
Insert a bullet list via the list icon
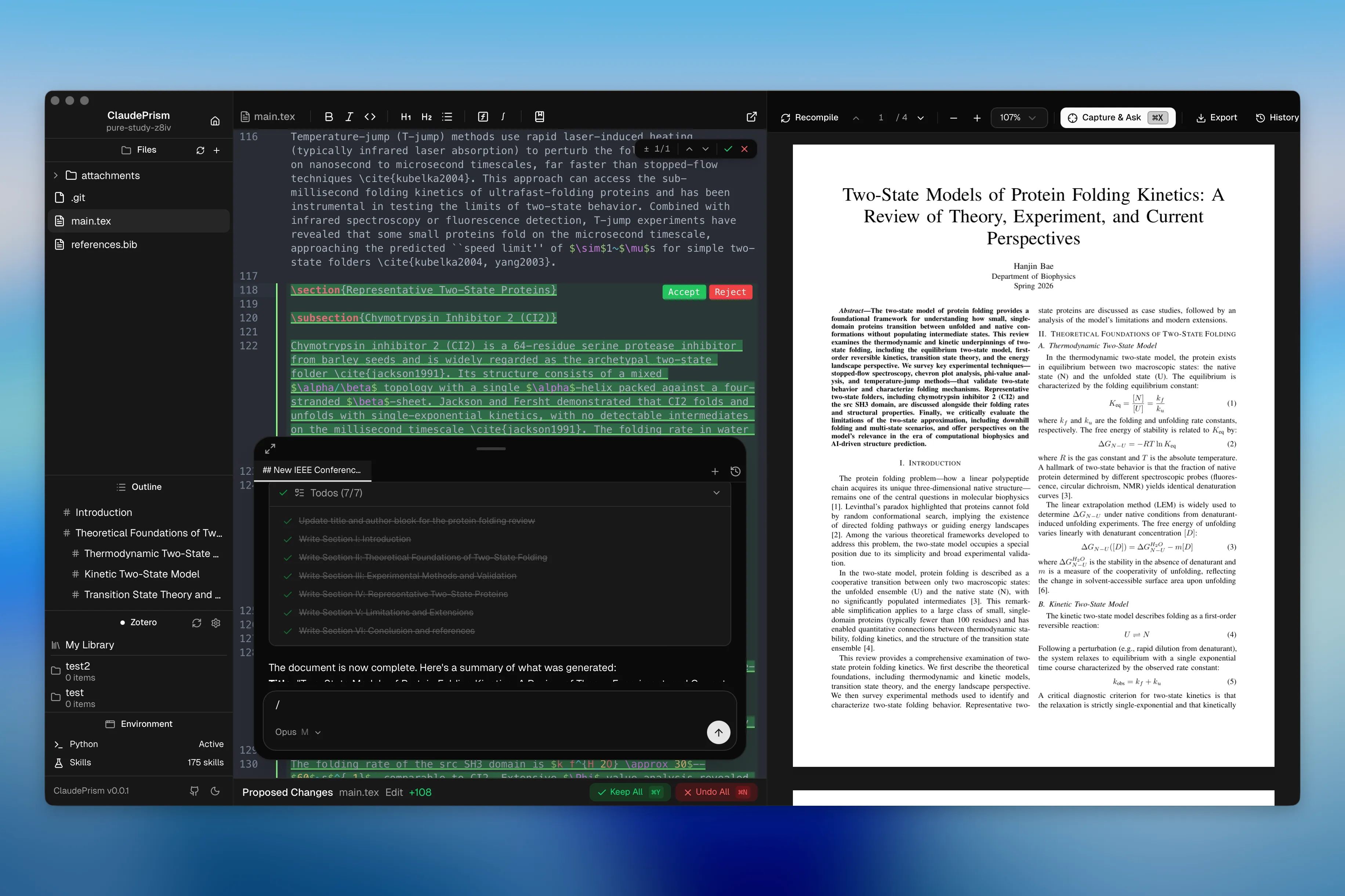[x=447, y=117]
